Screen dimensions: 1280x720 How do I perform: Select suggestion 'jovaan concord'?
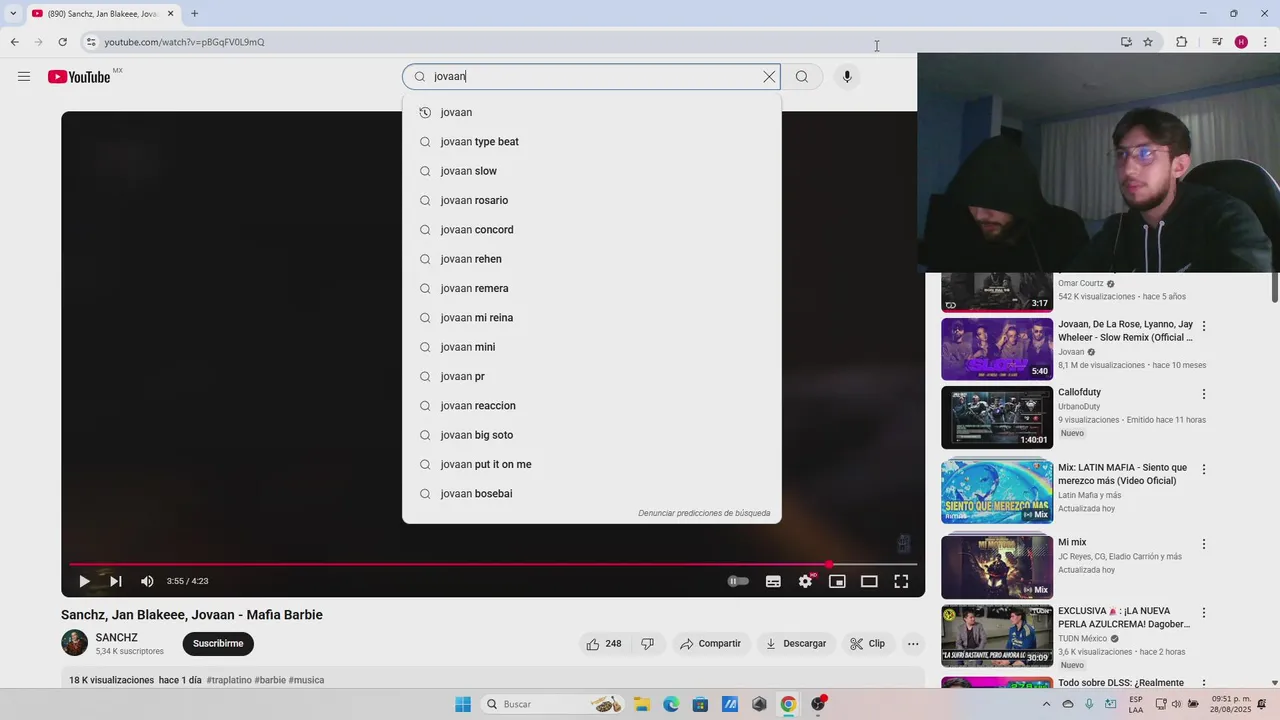point(592,230)
